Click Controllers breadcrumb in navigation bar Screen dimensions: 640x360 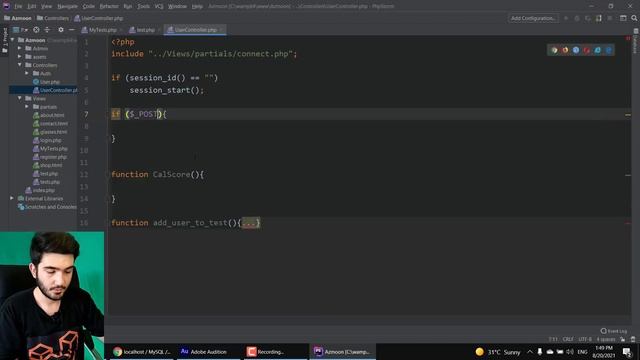click(x=53, y=18)
